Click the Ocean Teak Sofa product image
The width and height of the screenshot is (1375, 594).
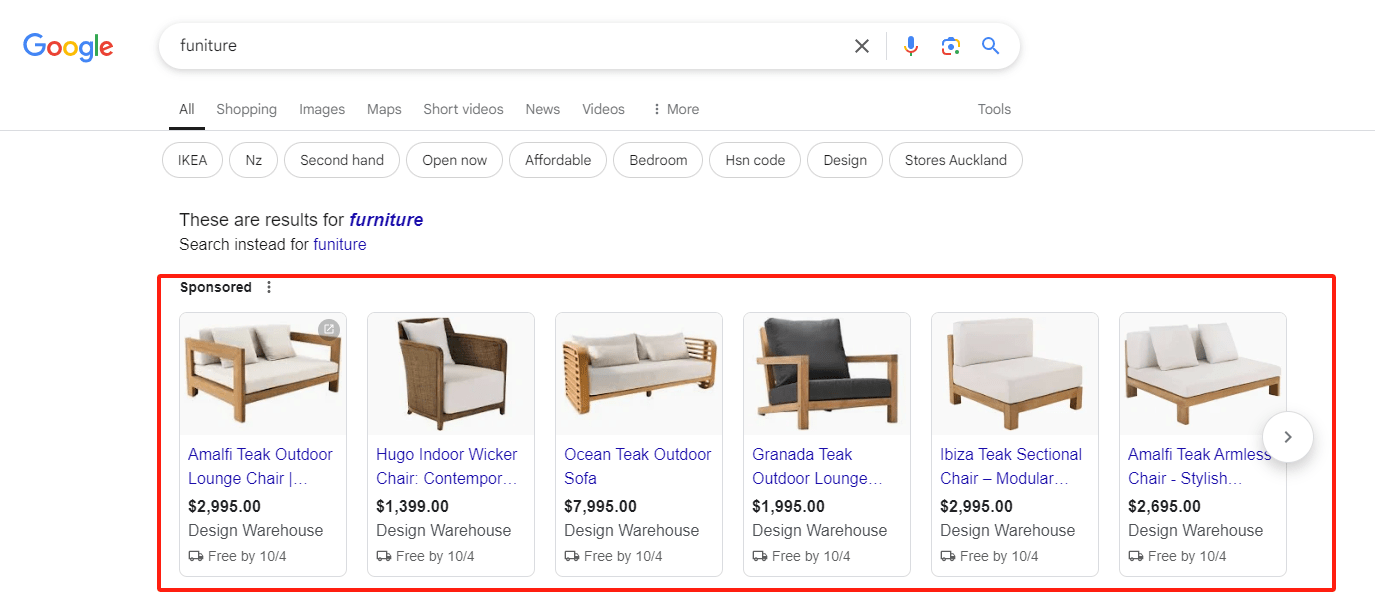[639, 374]
